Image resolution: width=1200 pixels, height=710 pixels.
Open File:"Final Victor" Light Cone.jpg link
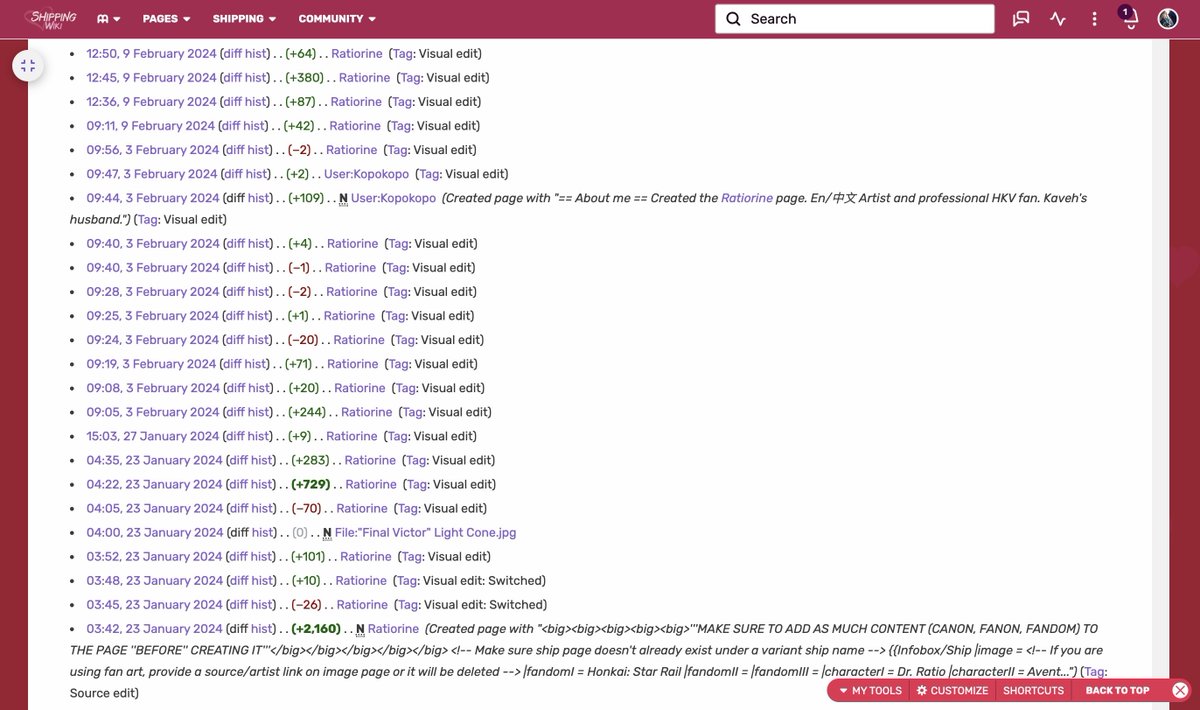tap(425, 533)
